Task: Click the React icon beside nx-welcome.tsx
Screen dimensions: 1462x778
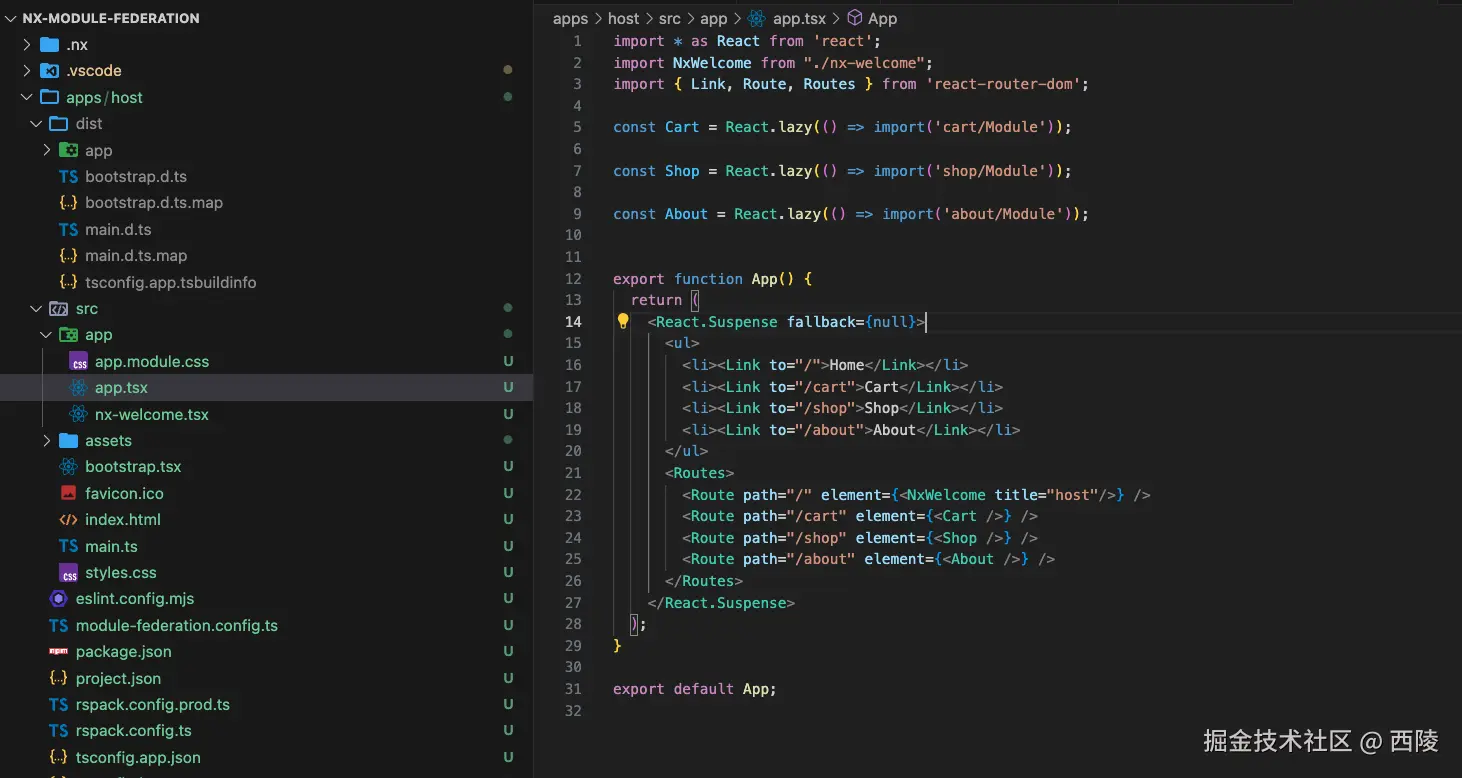Action: [78, 414]
